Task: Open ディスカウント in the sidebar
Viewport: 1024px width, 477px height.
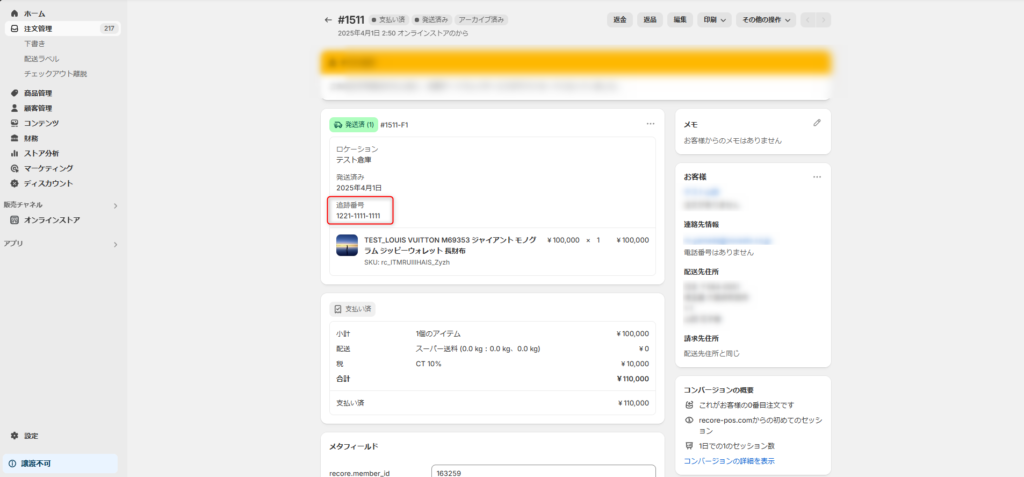Action: pyautogui.click(x=49, y=184)
